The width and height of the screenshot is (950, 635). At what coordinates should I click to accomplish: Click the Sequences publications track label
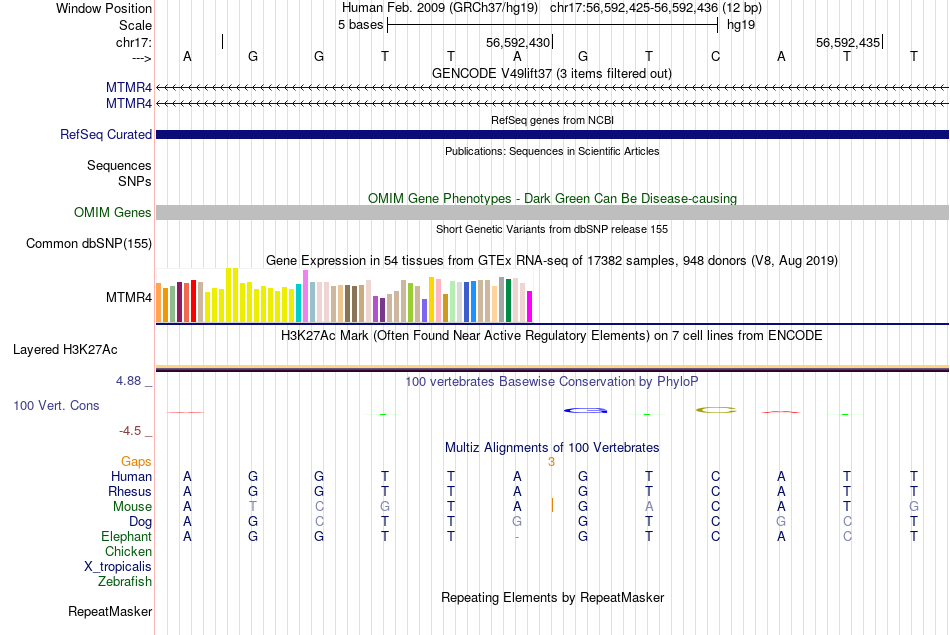click(x=119, y=165)
